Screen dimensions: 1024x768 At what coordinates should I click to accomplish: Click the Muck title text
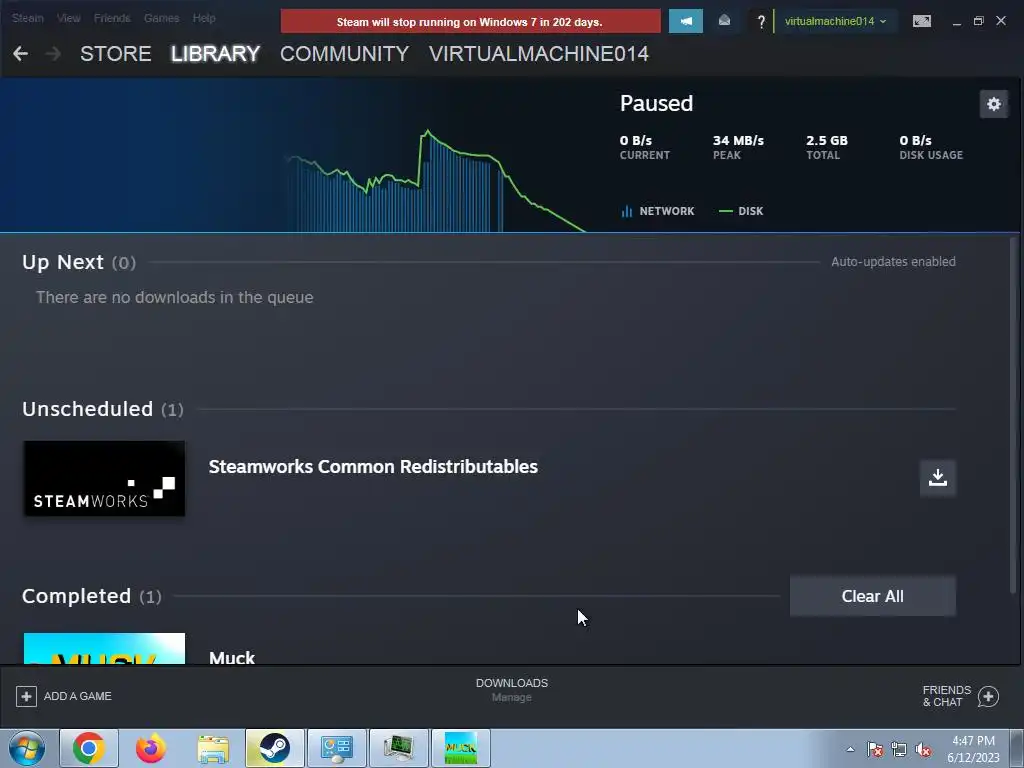[x=232, y=657]
